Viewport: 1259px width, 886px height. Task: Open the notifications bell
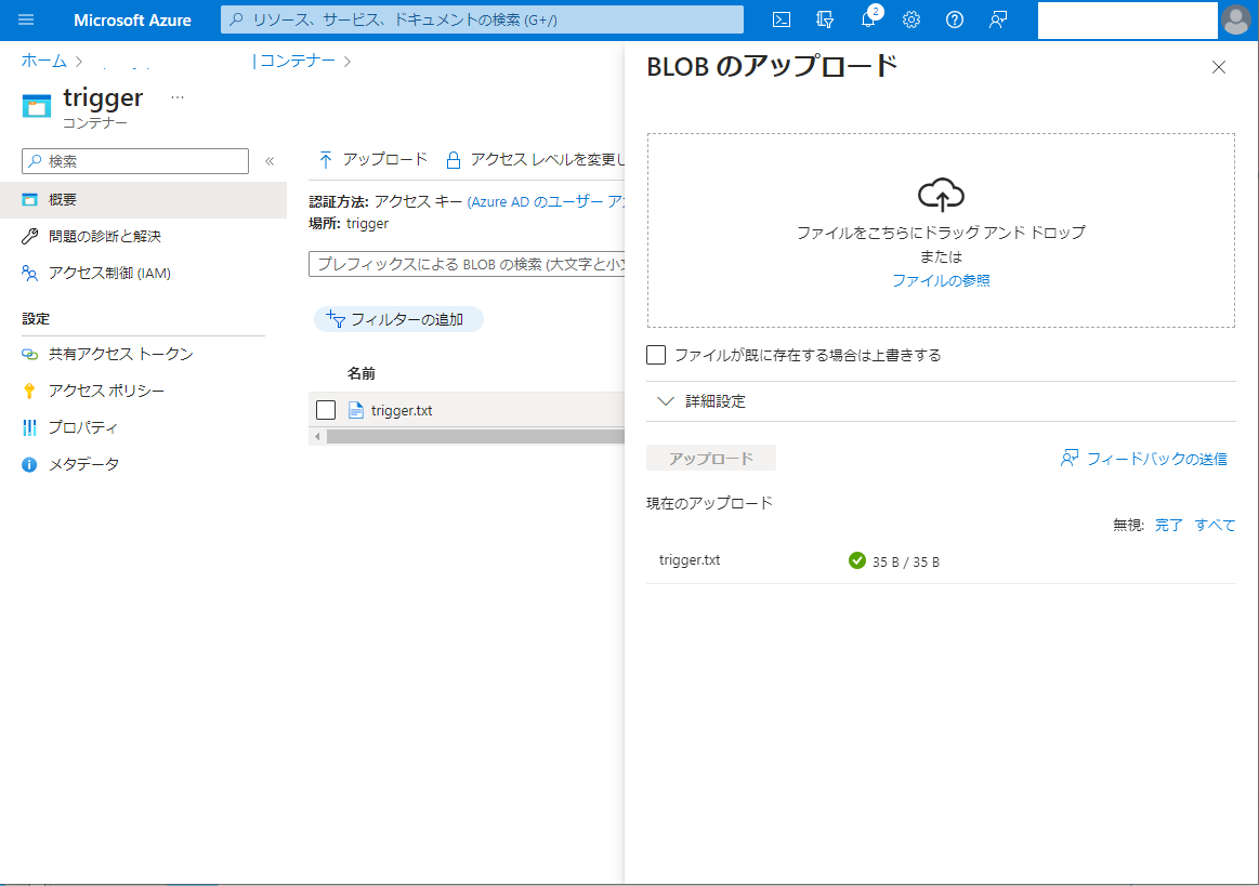(868, 20)
